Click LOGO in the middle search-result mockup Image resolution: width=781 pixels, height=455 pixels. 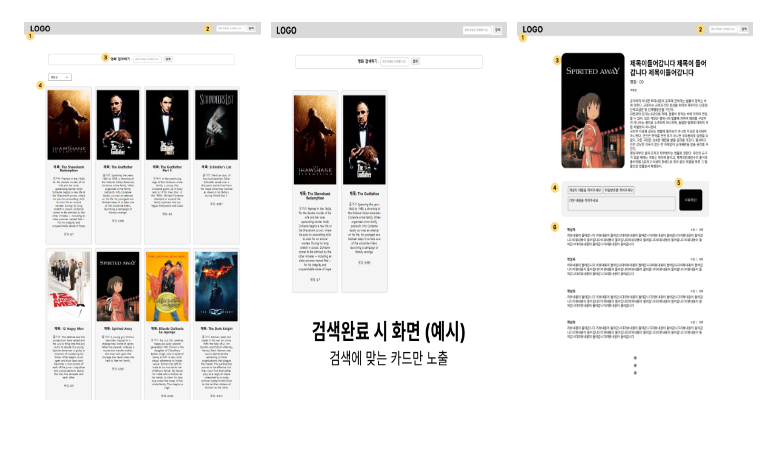pos(286,30)
